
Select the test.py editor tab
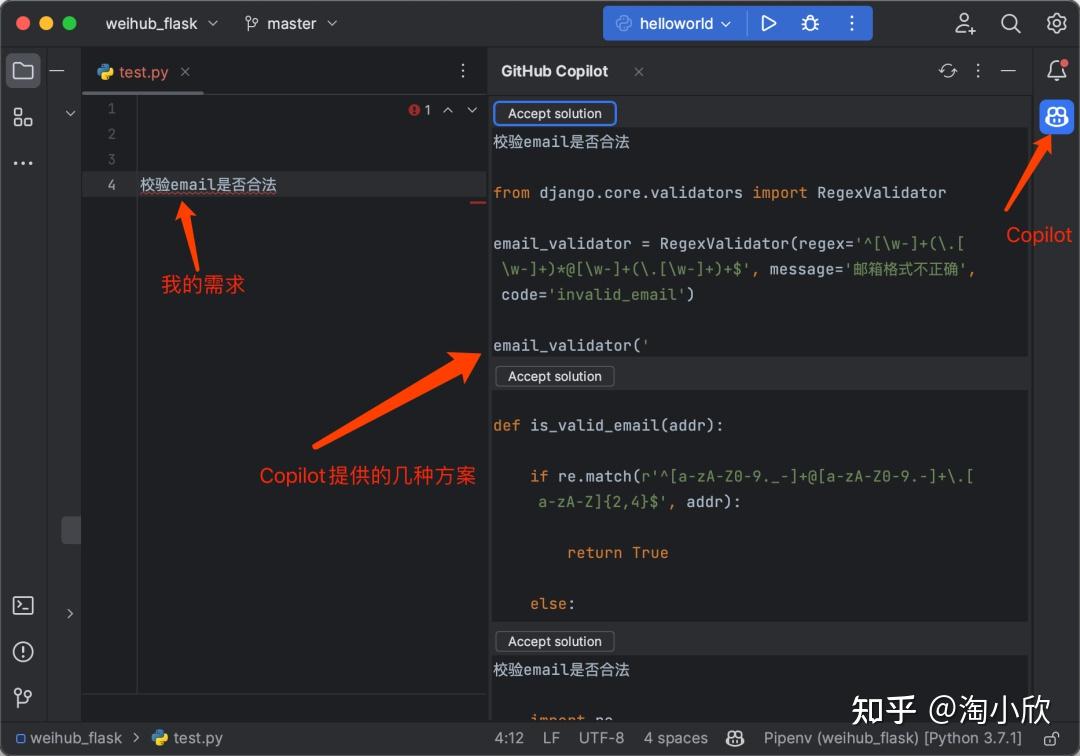(x=143, y=72)
